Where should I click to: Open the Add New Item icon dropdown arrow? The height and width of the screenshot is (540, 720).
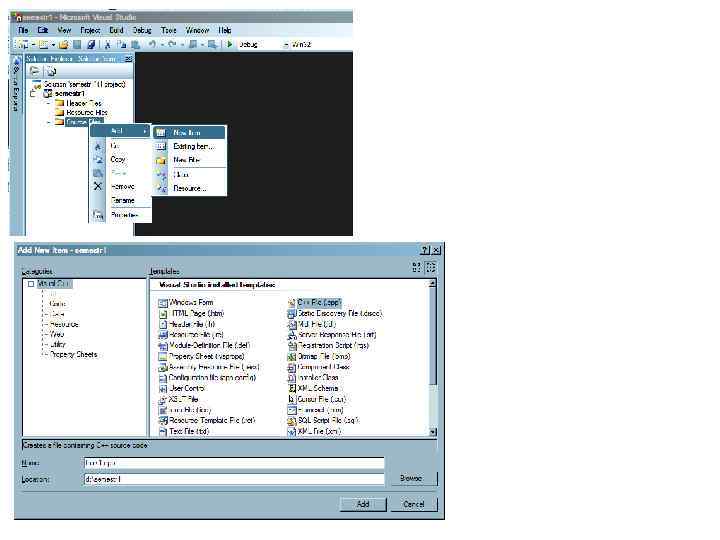point(53,45)
